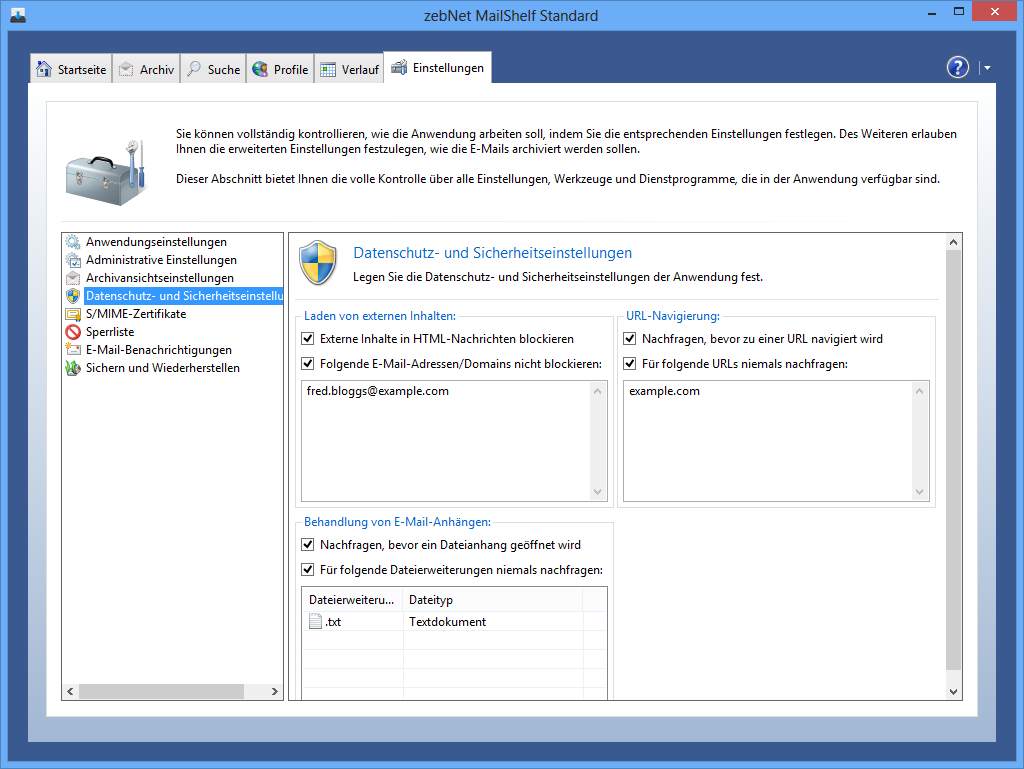Click the Startseite house icon
This screenshot has width=1024, height=769.
[44, 69]
